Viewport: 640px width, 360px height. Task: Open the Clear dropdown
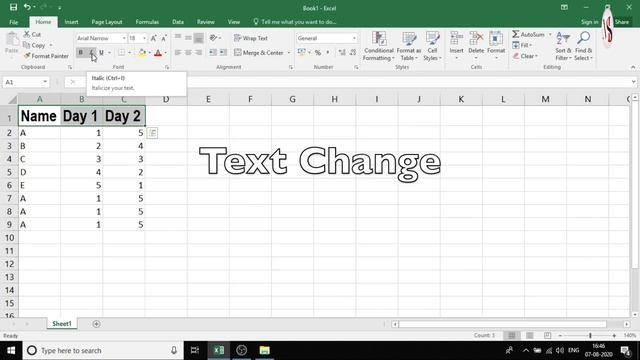525,56
